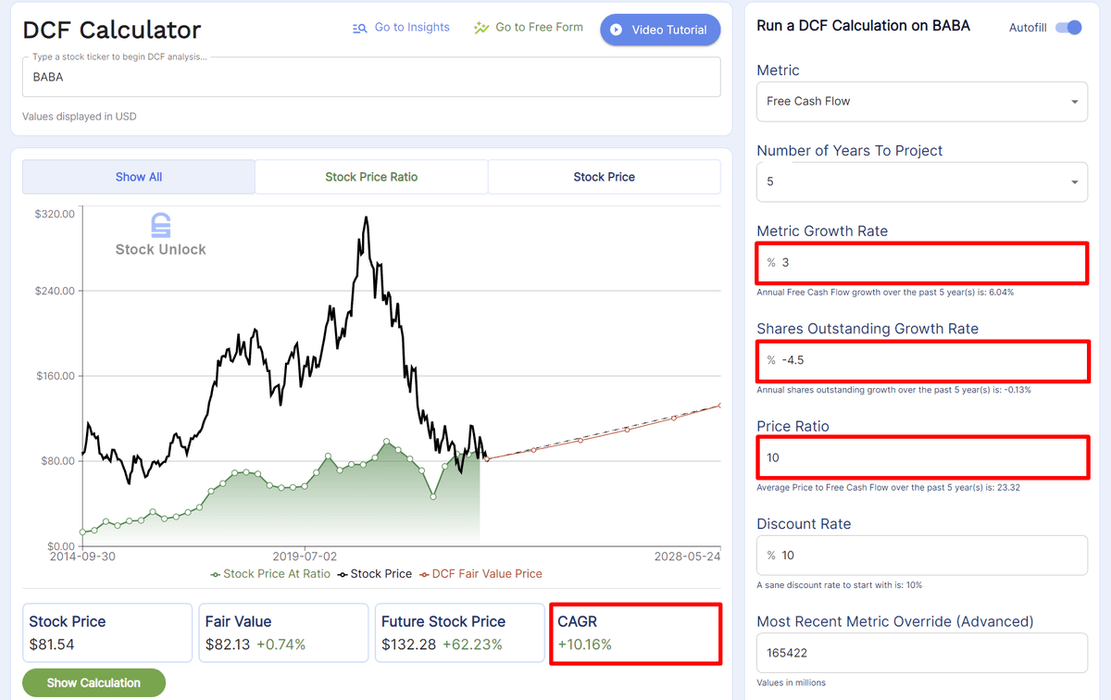The width and height of the screenshot is (1111, 700).
Task: Switch to Stock Price Ratio tab
Action: click(x=371, y=177)
